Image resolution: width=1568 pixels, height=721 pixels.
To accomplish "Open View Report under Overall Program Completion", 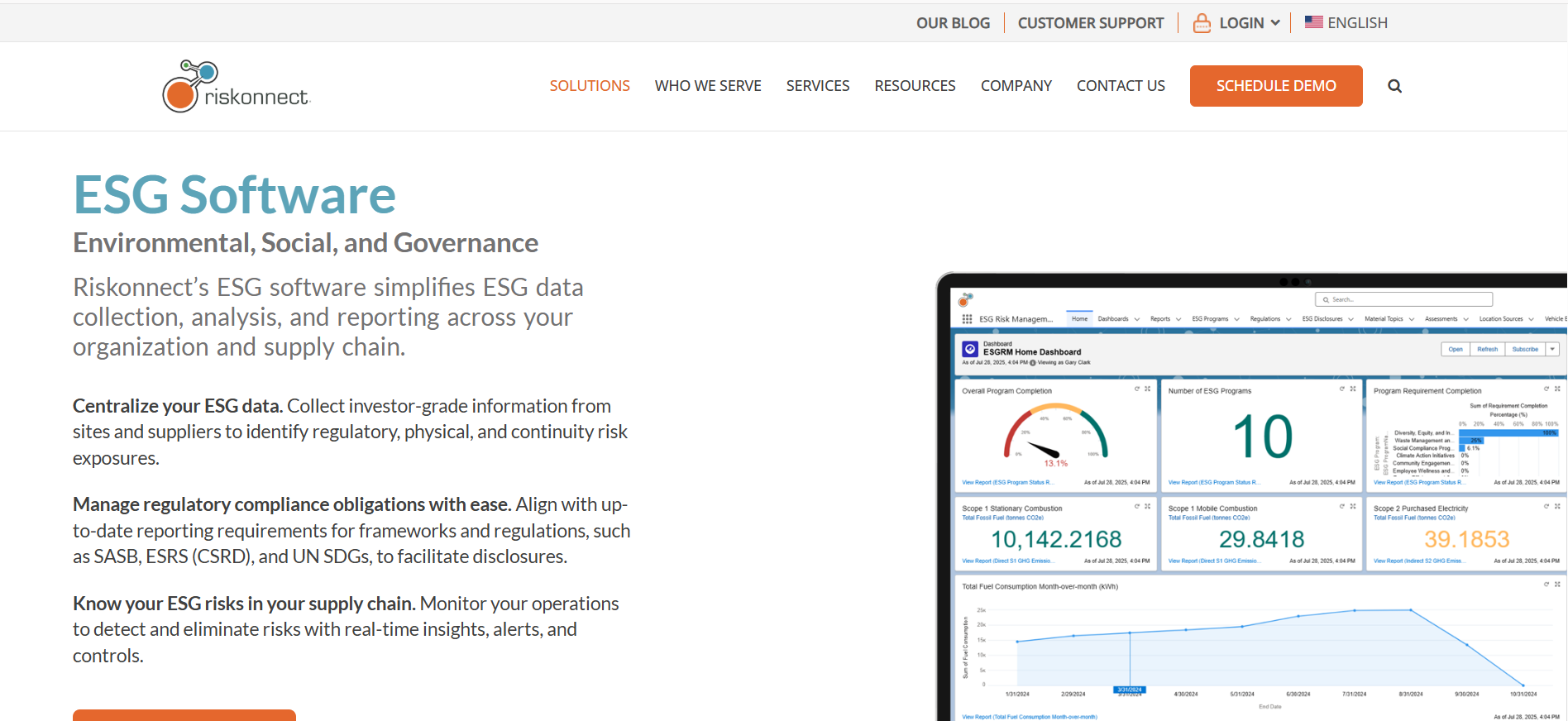I will tap(1006, 482).
